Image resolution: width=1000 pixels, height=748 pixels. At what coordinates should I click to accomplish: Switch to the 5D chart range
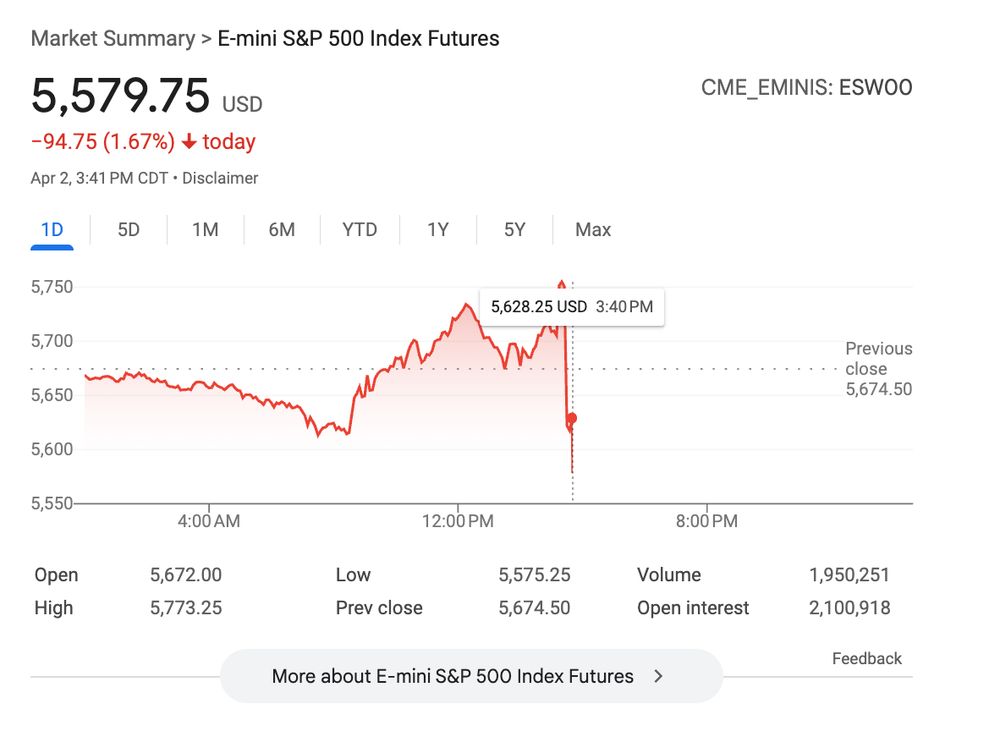point(128,230)
